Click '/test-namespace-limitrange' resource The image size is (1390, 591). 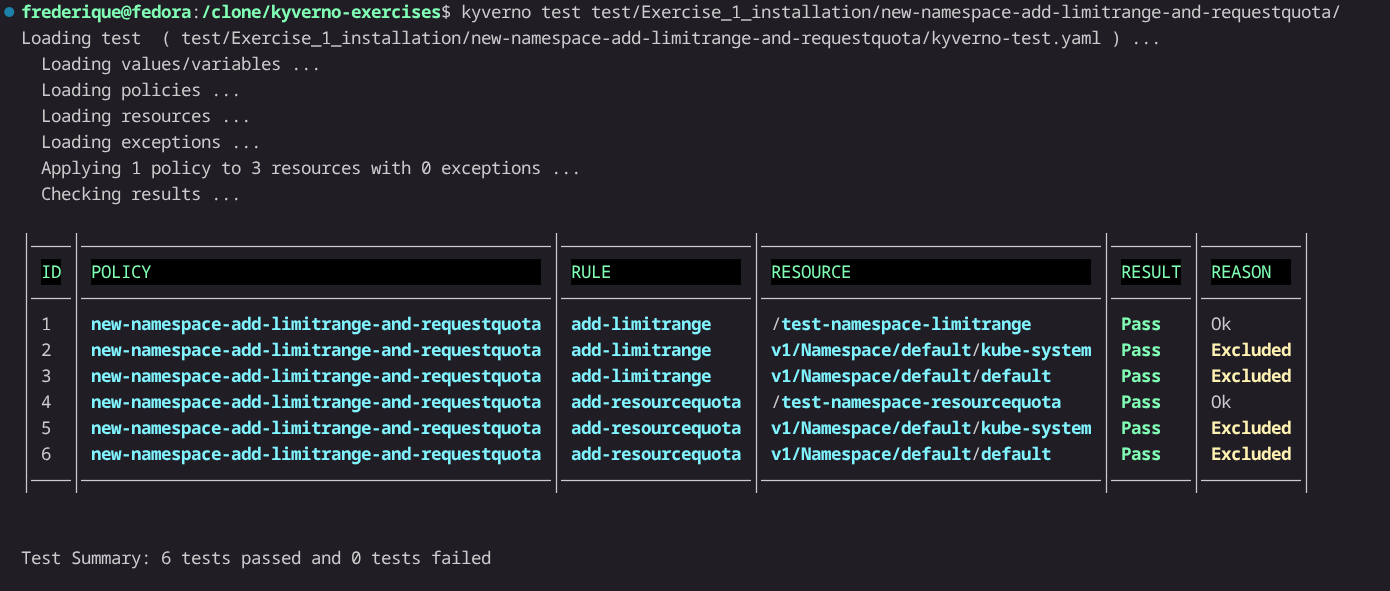coord(901,324)
